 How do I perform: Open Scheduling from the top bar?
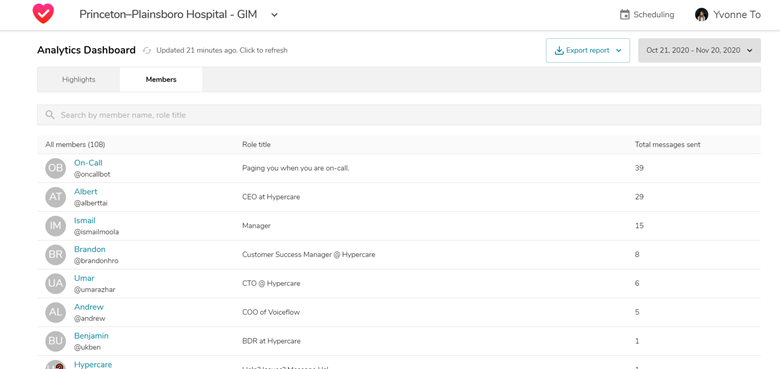click(647, 15)
